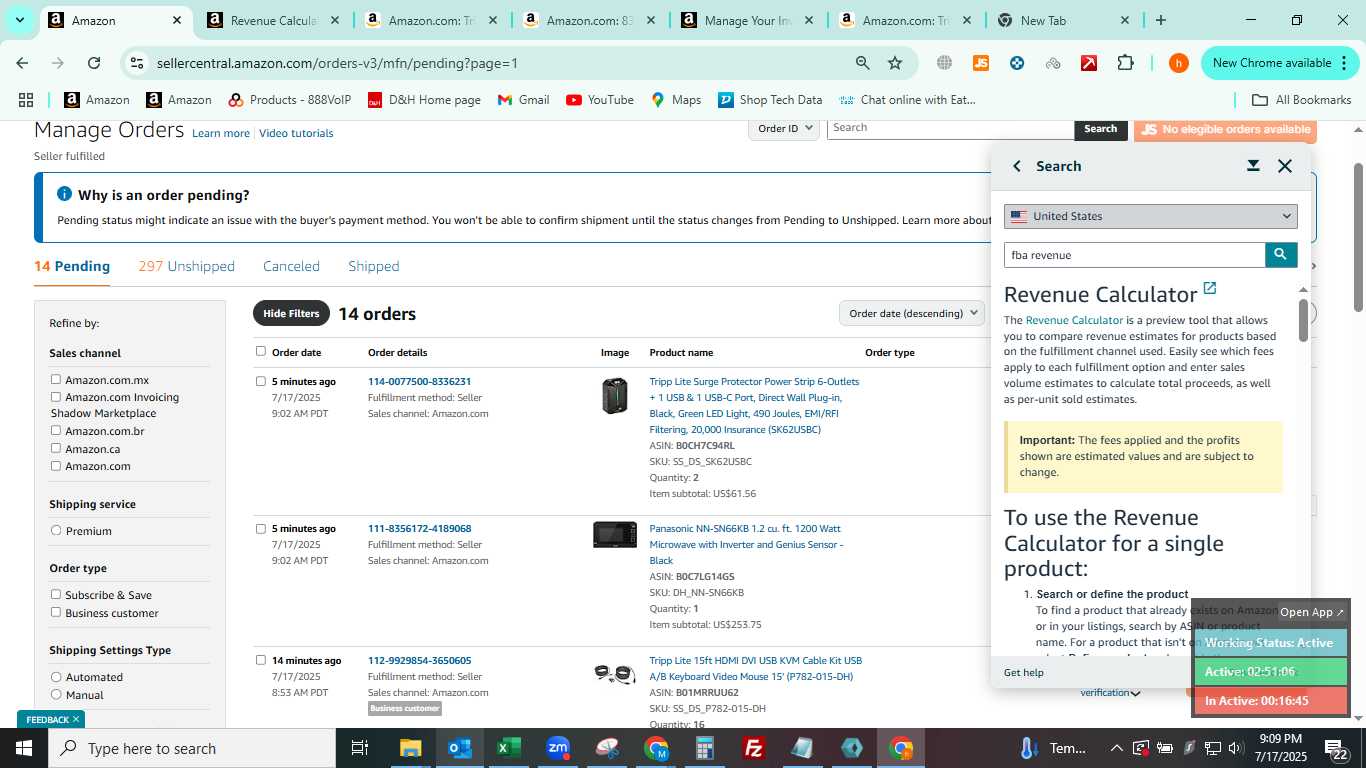Click the help panel vertical scrollbar

coord(1303,320)
